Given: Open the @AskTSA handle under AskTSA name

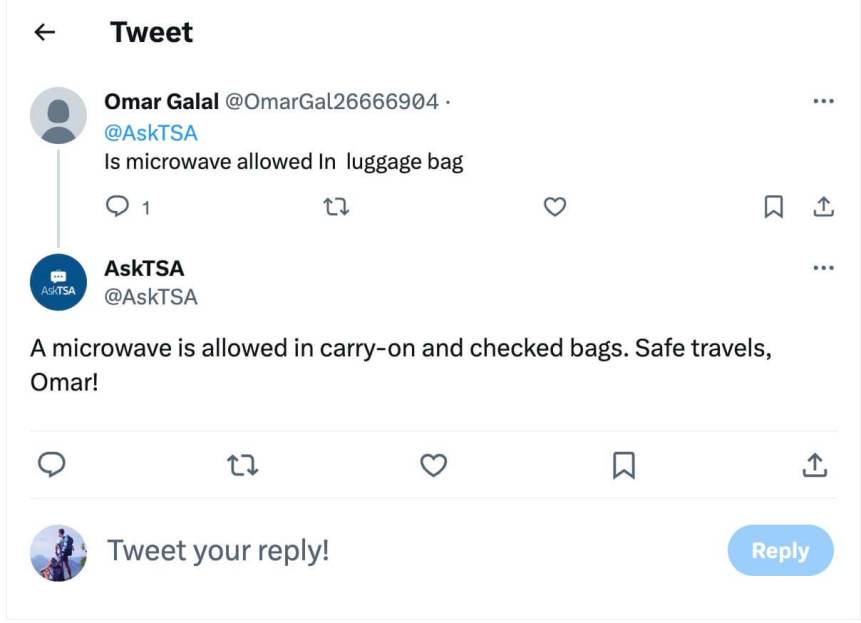Looking at the screenshot, I should click(x=151, y=297).
